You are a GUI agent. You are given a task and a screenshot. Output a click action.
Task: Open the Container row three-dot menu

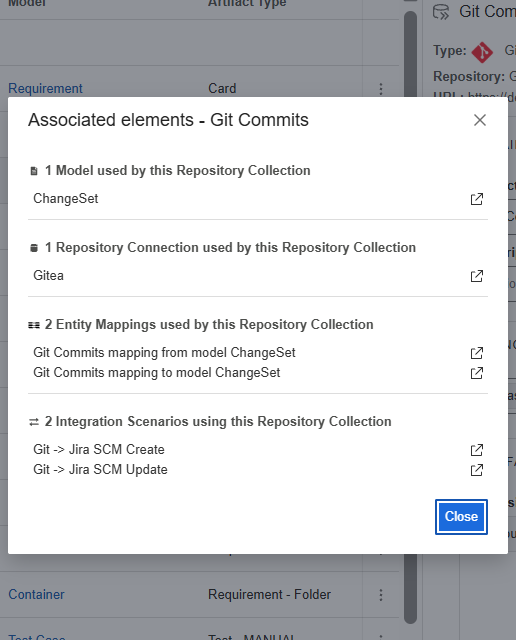click(381, 595)
